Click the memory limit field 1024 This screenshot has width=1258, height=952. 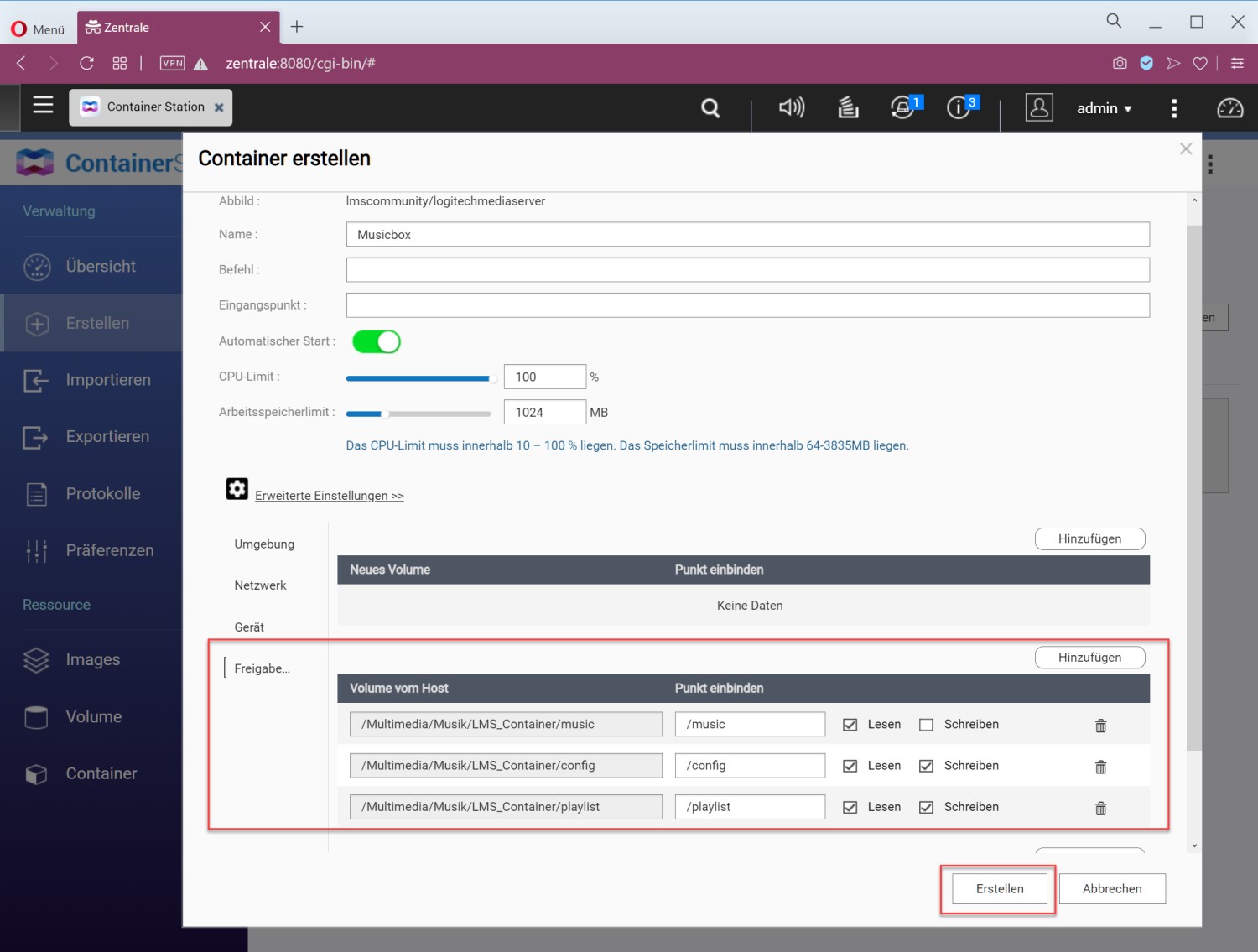(x=544, y=412)
